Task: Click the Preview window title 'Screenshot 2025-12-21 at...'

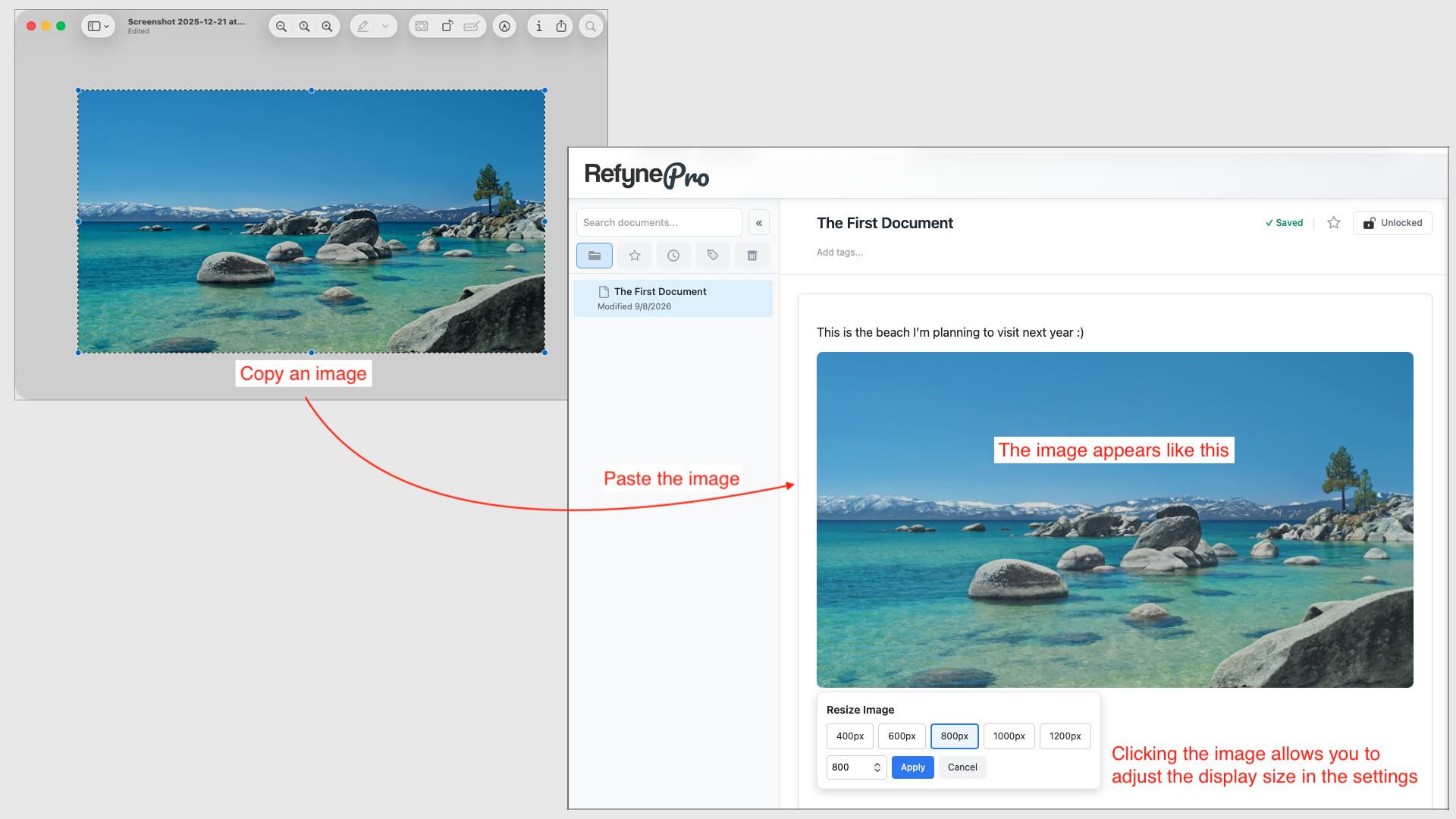Action: coord(187,22)
